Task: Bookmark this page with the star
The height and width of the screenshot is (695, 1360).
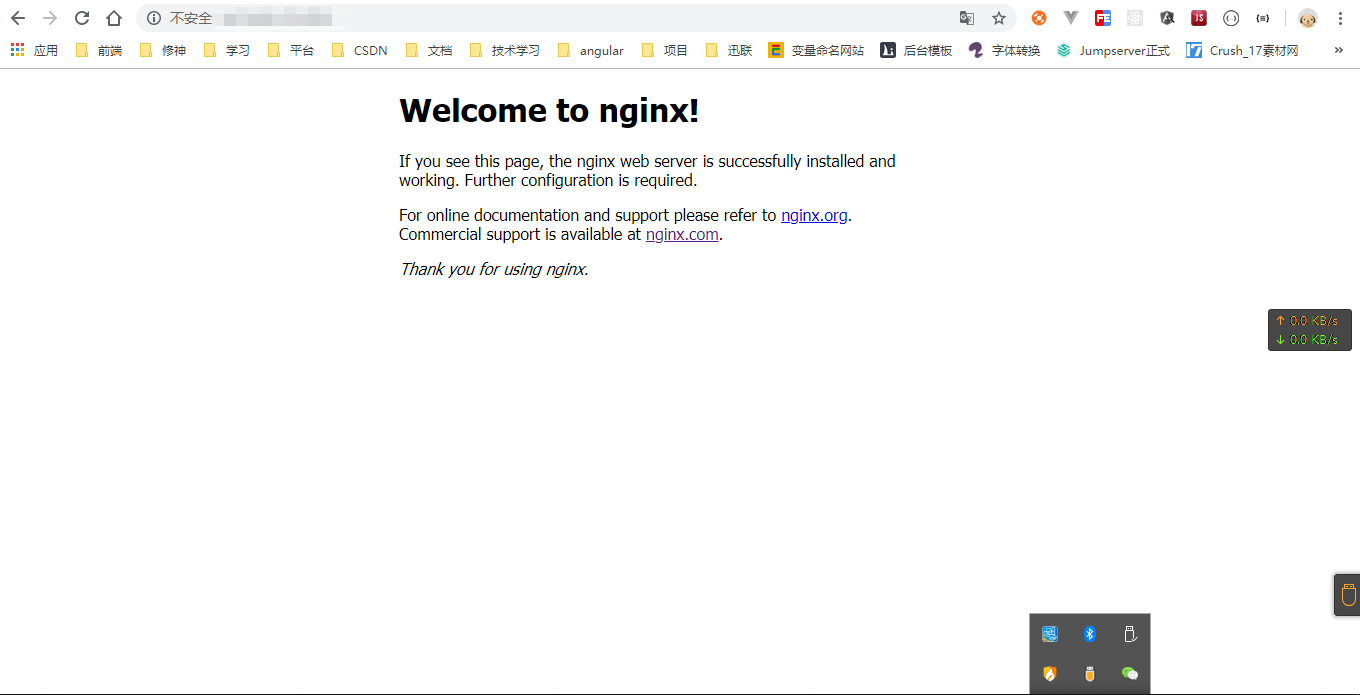Action: click(999, 18)
